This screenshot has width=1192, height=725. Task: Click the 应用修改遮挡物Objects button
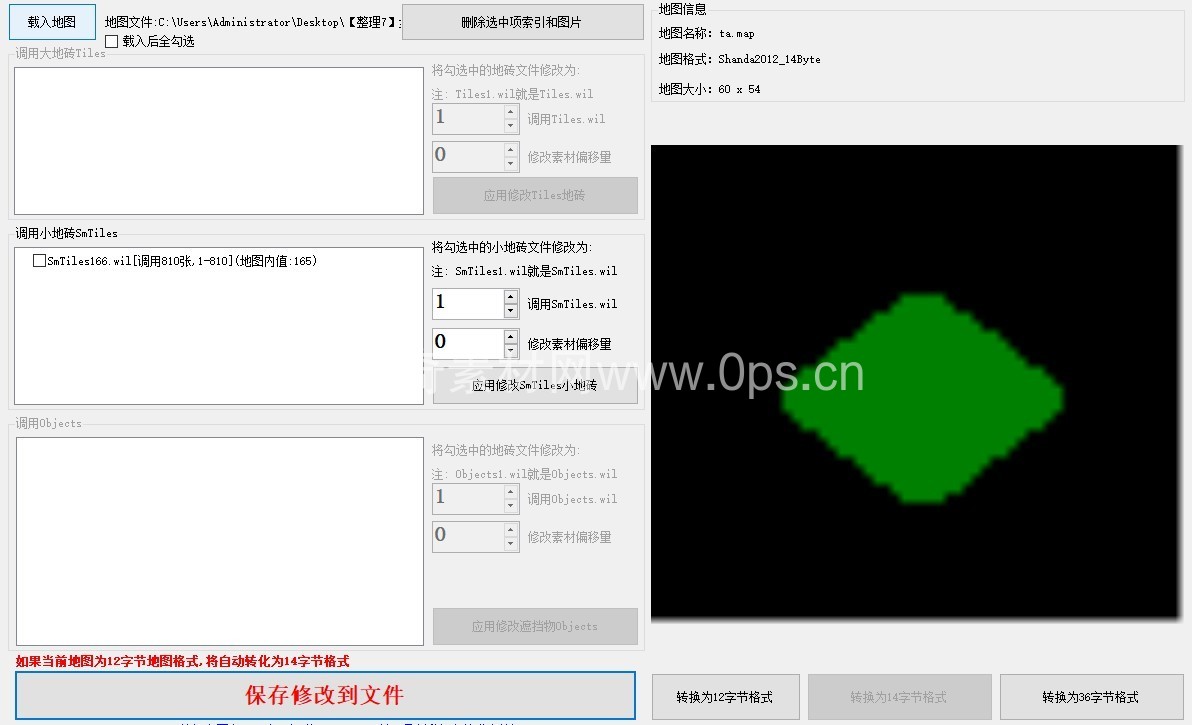pyautogui.click(x=535, y=627)
